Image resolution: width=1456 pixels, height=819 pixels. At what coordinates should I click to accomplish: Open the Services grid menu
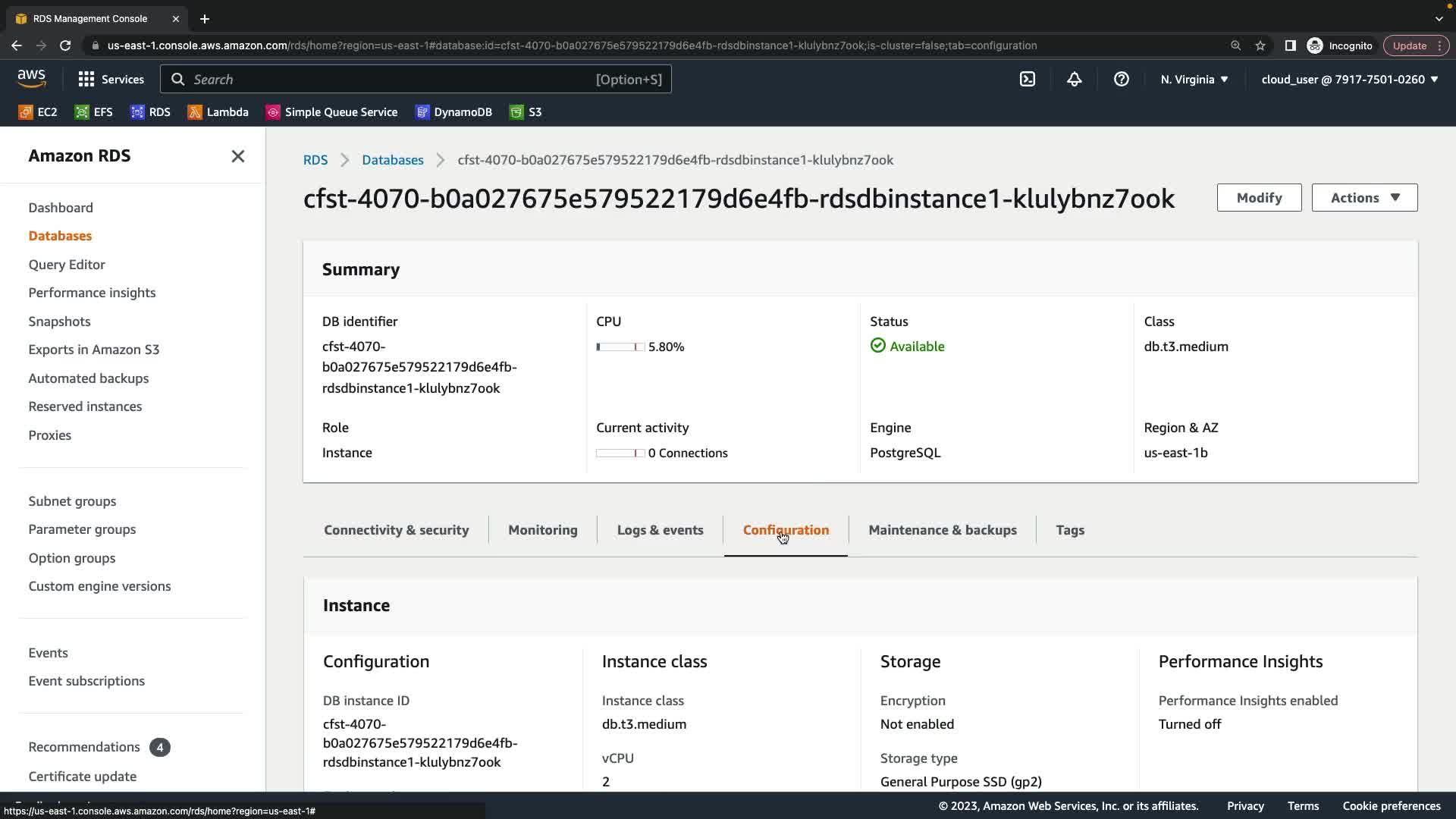click(111, 79)
